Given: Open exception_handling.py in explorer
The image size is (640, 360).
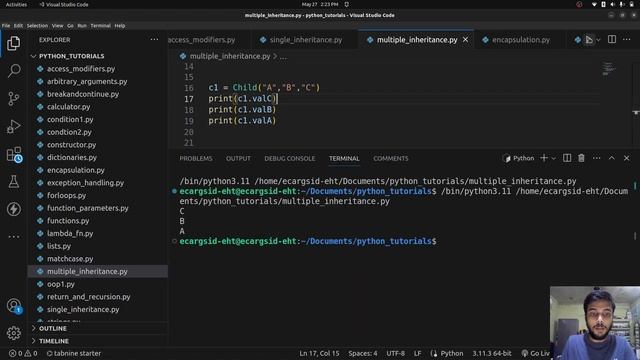Looking at the screenshot, I should [x=85, y=182].
